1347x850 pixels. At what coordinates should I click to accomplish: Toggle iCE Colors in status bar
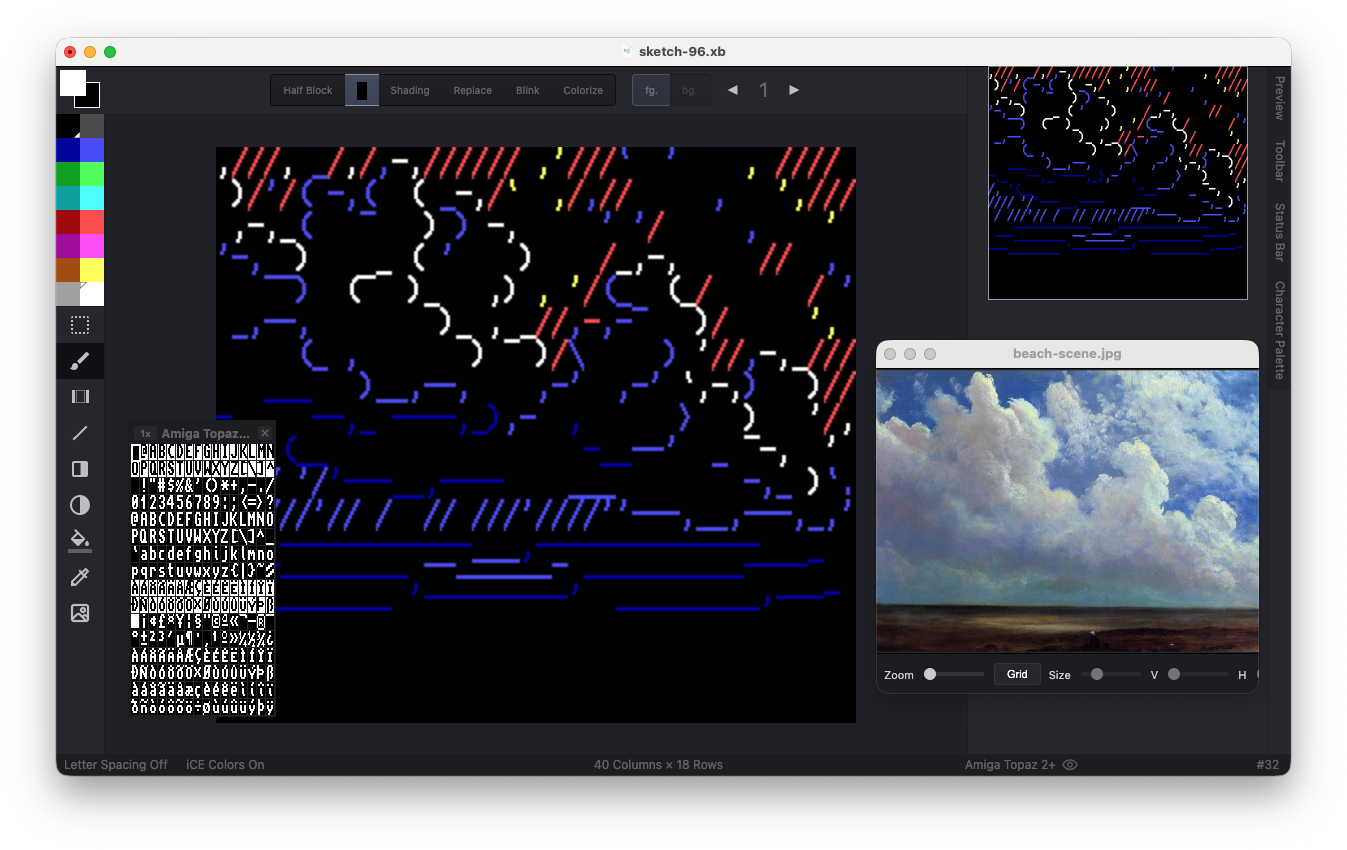click(x=225, y=764)
